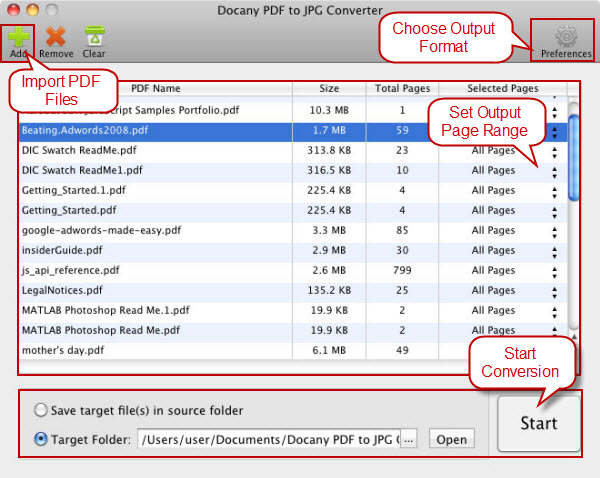Click the browse ellipsis button
Image resolution: width=600 pixels, height=478 pixels.
(408, 440)
